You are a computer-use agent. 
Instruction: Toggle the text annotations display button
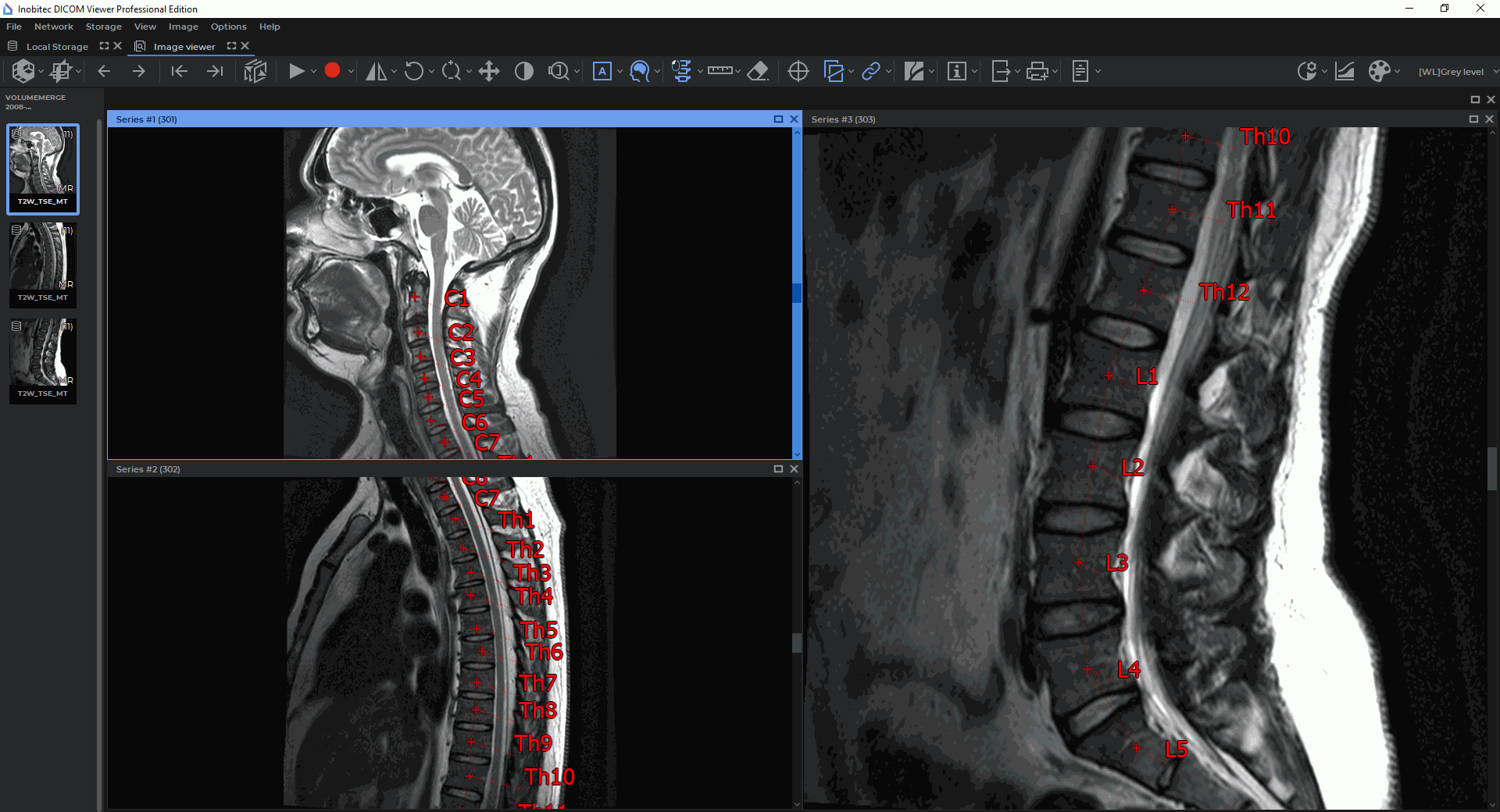[x=602, y=72]
